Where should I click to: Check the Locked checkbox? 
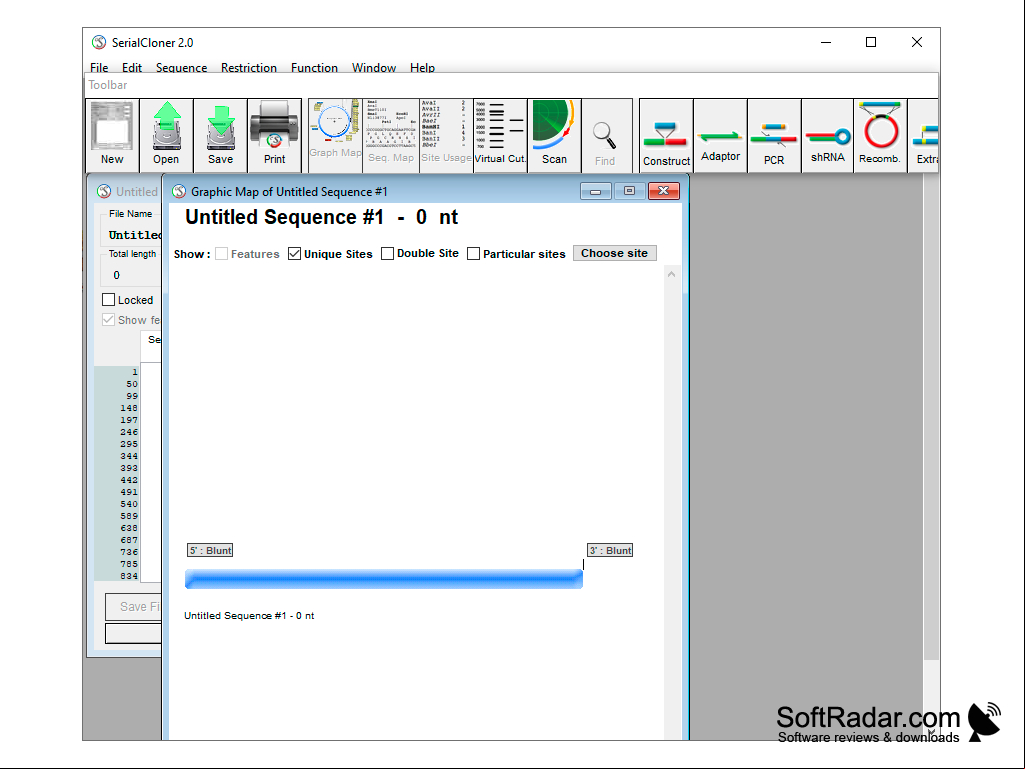(109, 299)
